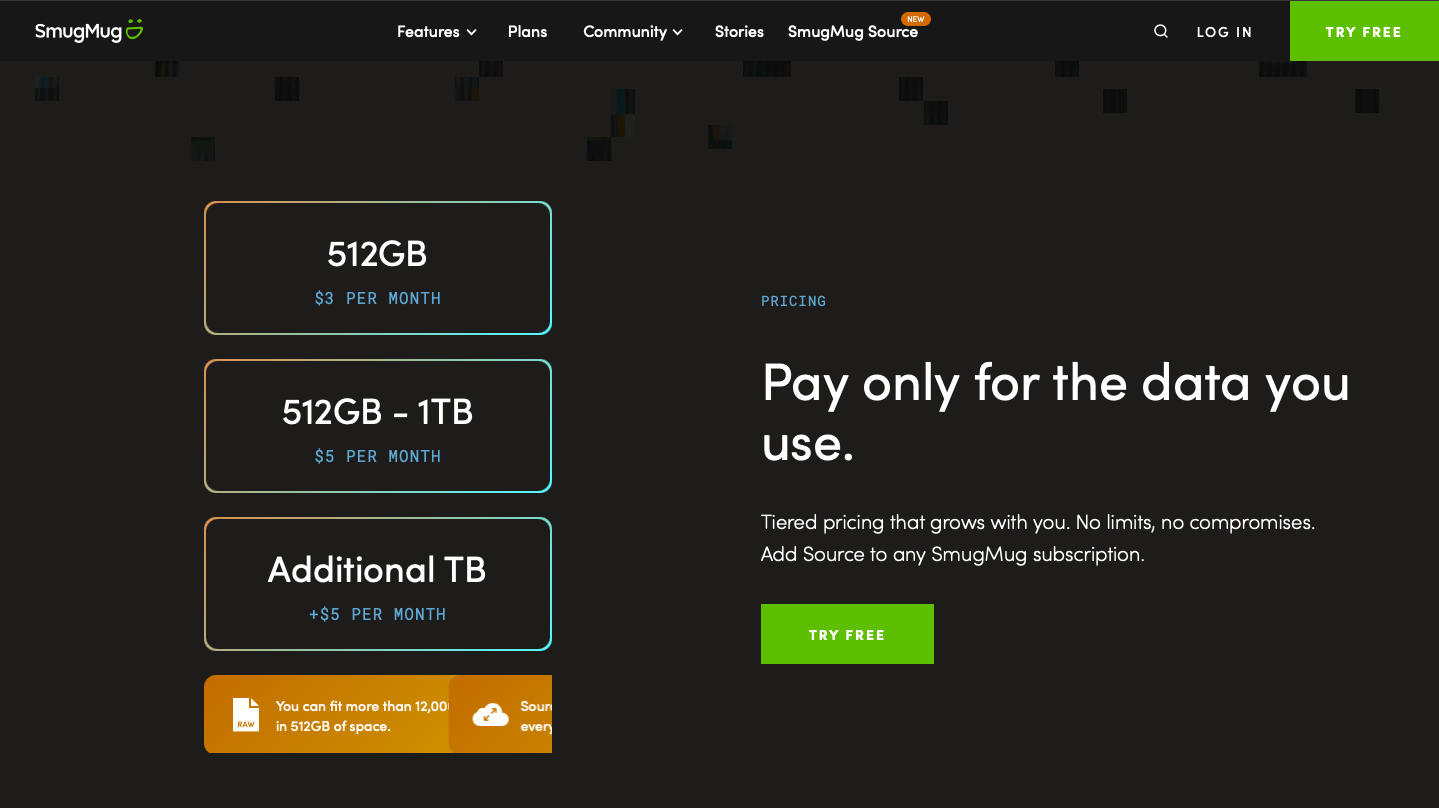The height and width of the screenshot is (808, 1439).
Task: Select the Additional TB pricing card
Action: (378, 584)
